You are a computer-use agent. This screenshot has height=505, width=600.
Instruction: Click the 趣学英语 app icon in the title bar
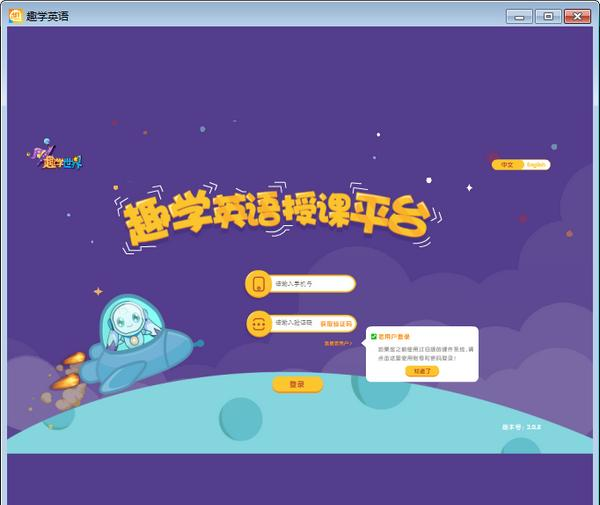16,16
